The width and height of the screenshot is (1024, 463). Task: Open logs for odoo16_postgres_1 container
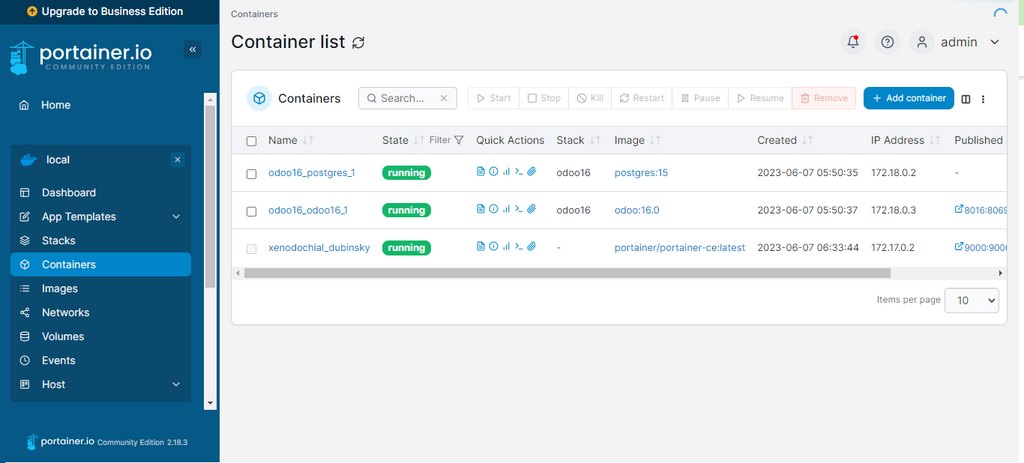coord(481,172)
